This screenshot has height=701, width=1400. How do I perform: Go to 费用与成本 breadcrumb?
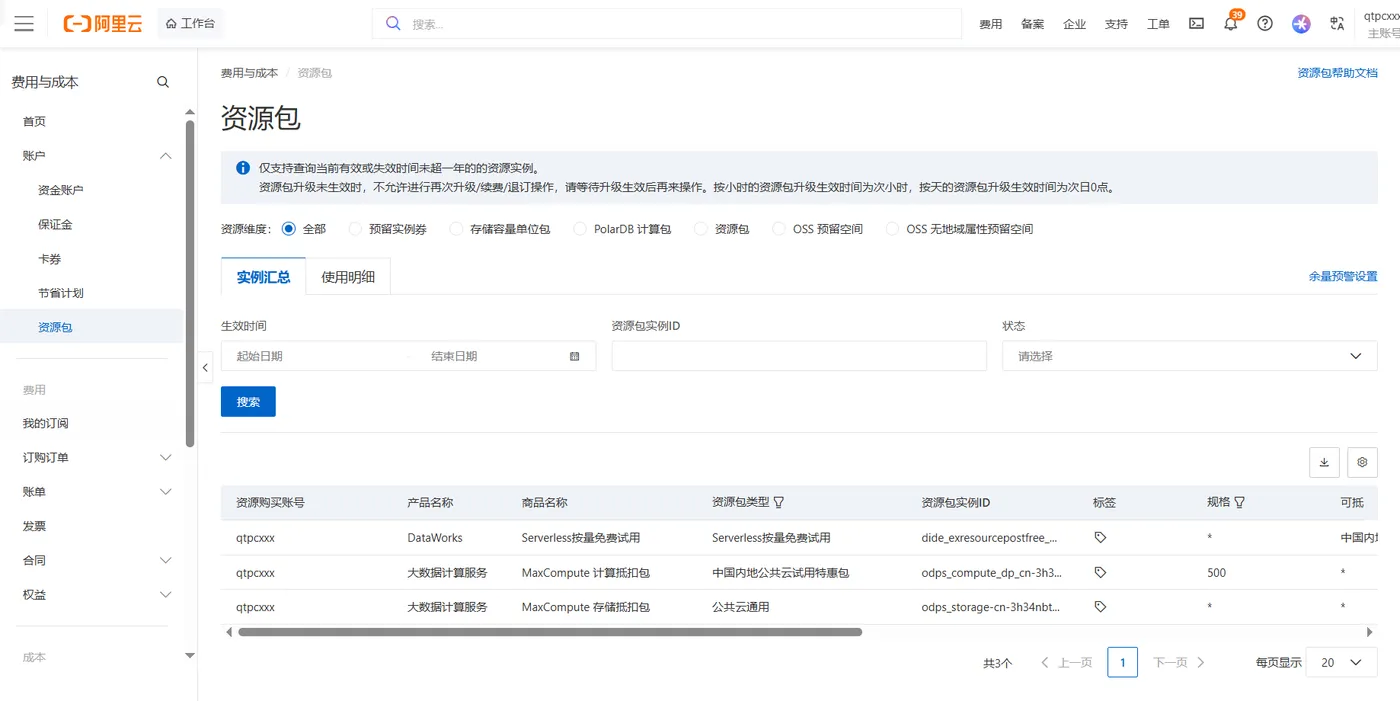[x=249, y=73]
